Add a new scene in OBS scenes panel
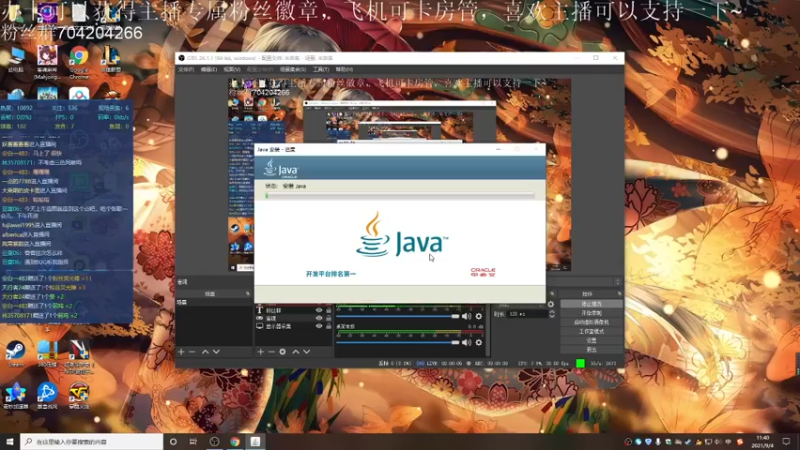800x450 pixels. click(x=181, y=352)
